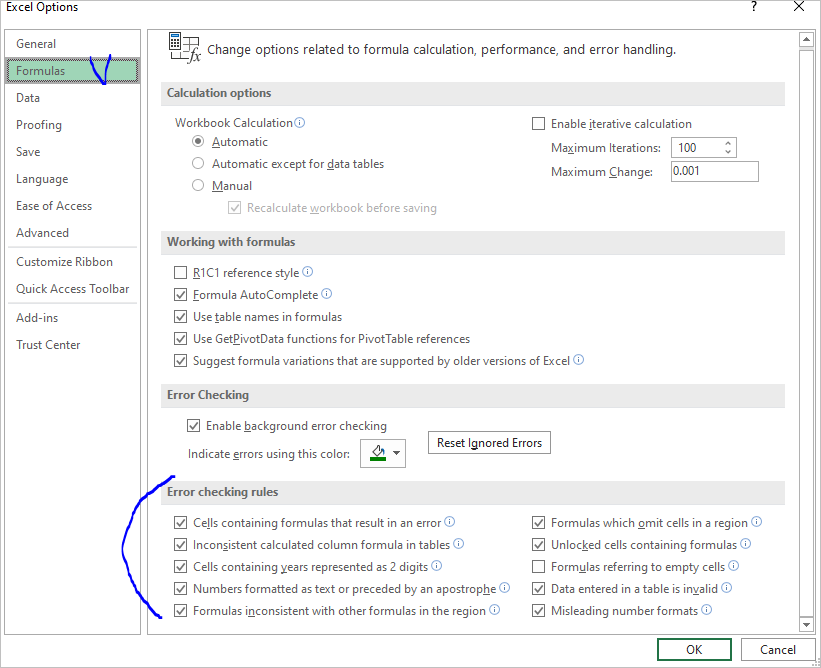Click Reset Ignored Errors button
This screenshot has width=821, height=668.
point(489,442)
